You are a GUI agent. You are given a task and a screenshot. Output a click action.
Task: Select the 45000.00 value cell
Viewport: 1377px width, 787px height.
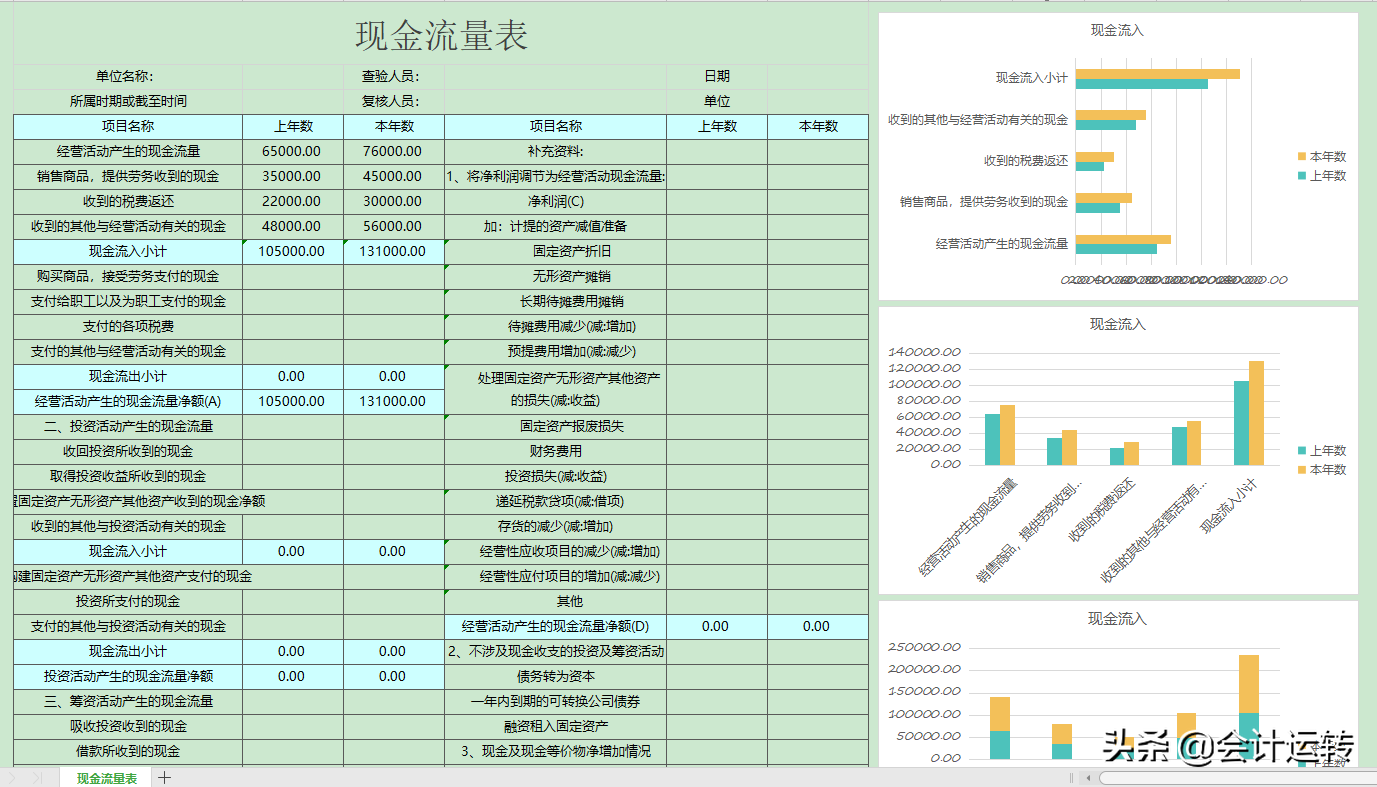(393, 176)
